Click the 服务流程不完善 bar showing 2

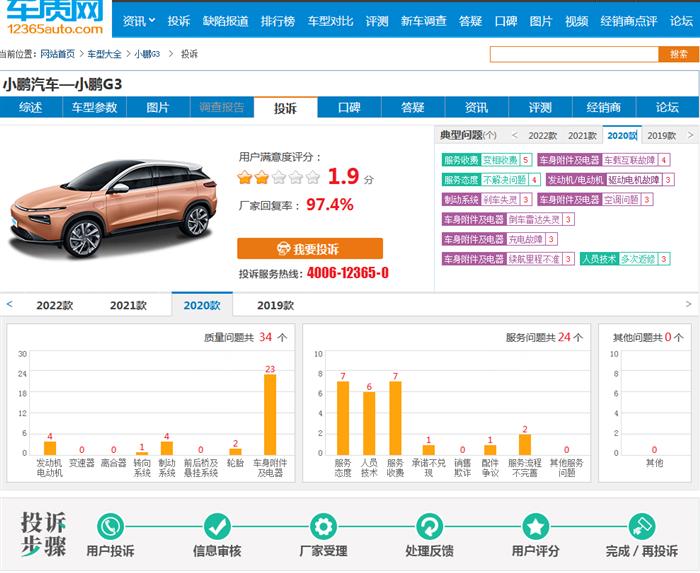[x=525, y=444]
